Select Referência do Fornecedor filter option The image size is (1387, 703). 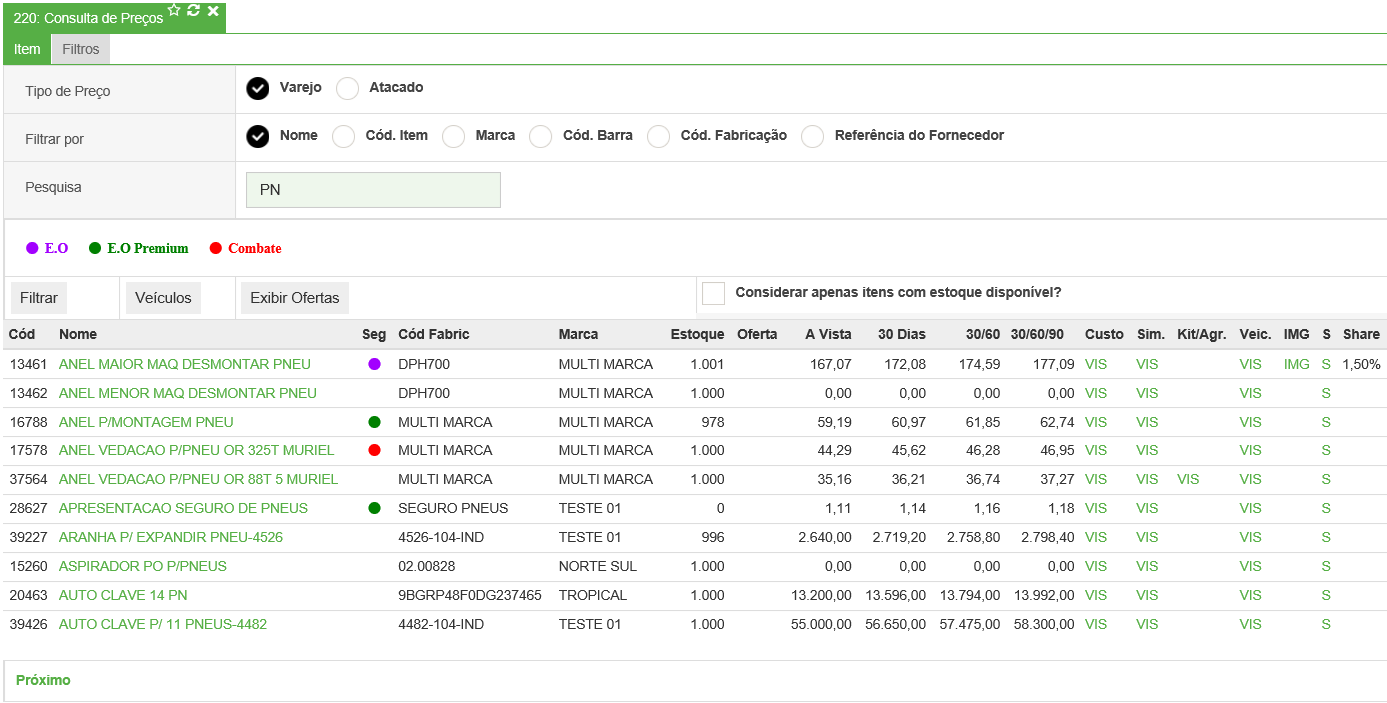point(812,136)
